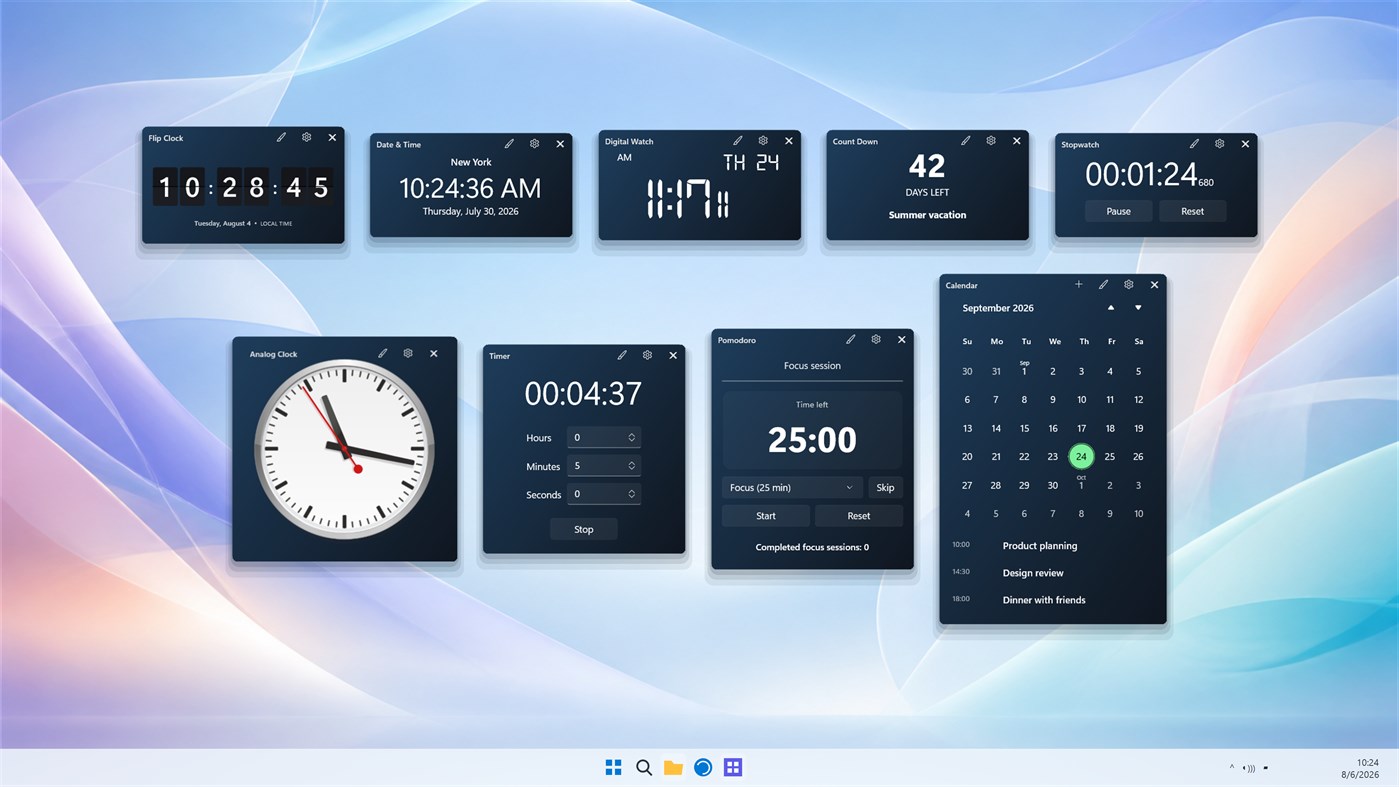Skip the Pomodoro focus session
Viewport: 1399px width, 787px height.
pos(885,488)
